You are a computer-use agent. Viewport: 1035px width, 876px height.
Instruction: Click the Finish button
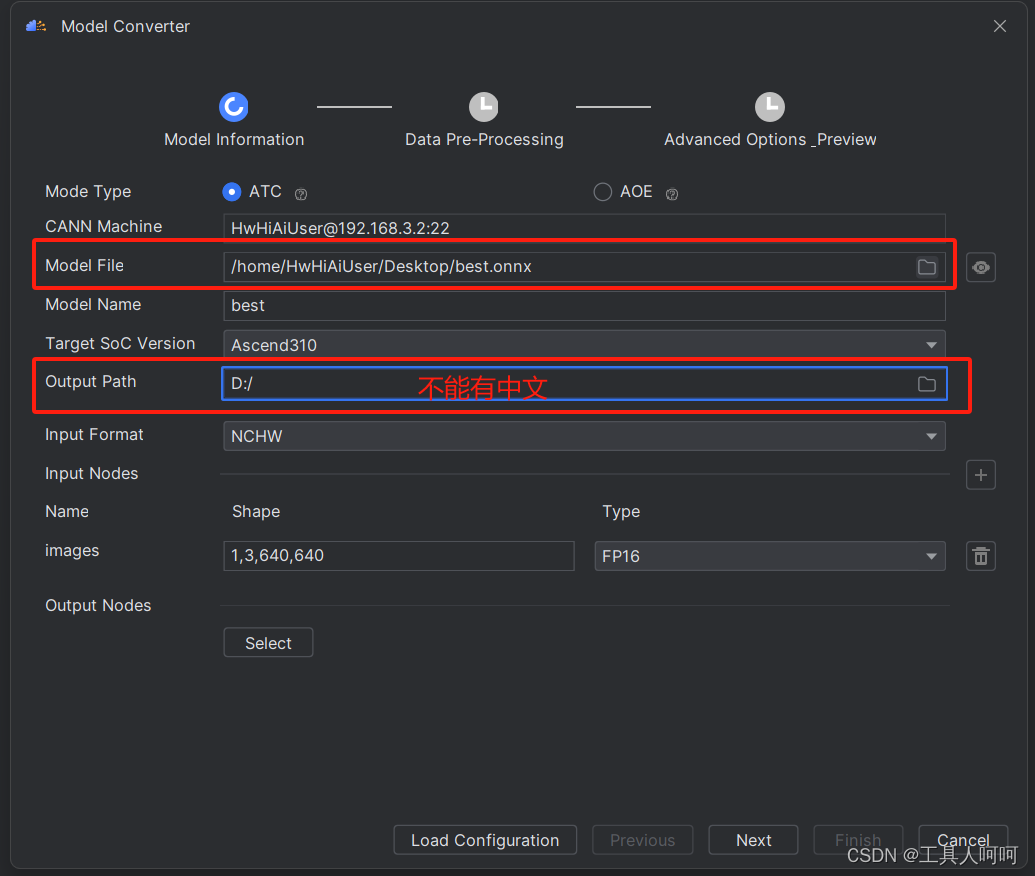(858, 840)
